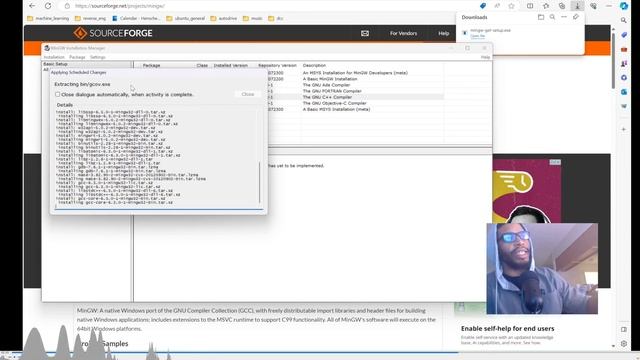This screenshot has height=360, width=640.
Task: Open sidebar settings gear icon
Action: click(x=624, y=344)
